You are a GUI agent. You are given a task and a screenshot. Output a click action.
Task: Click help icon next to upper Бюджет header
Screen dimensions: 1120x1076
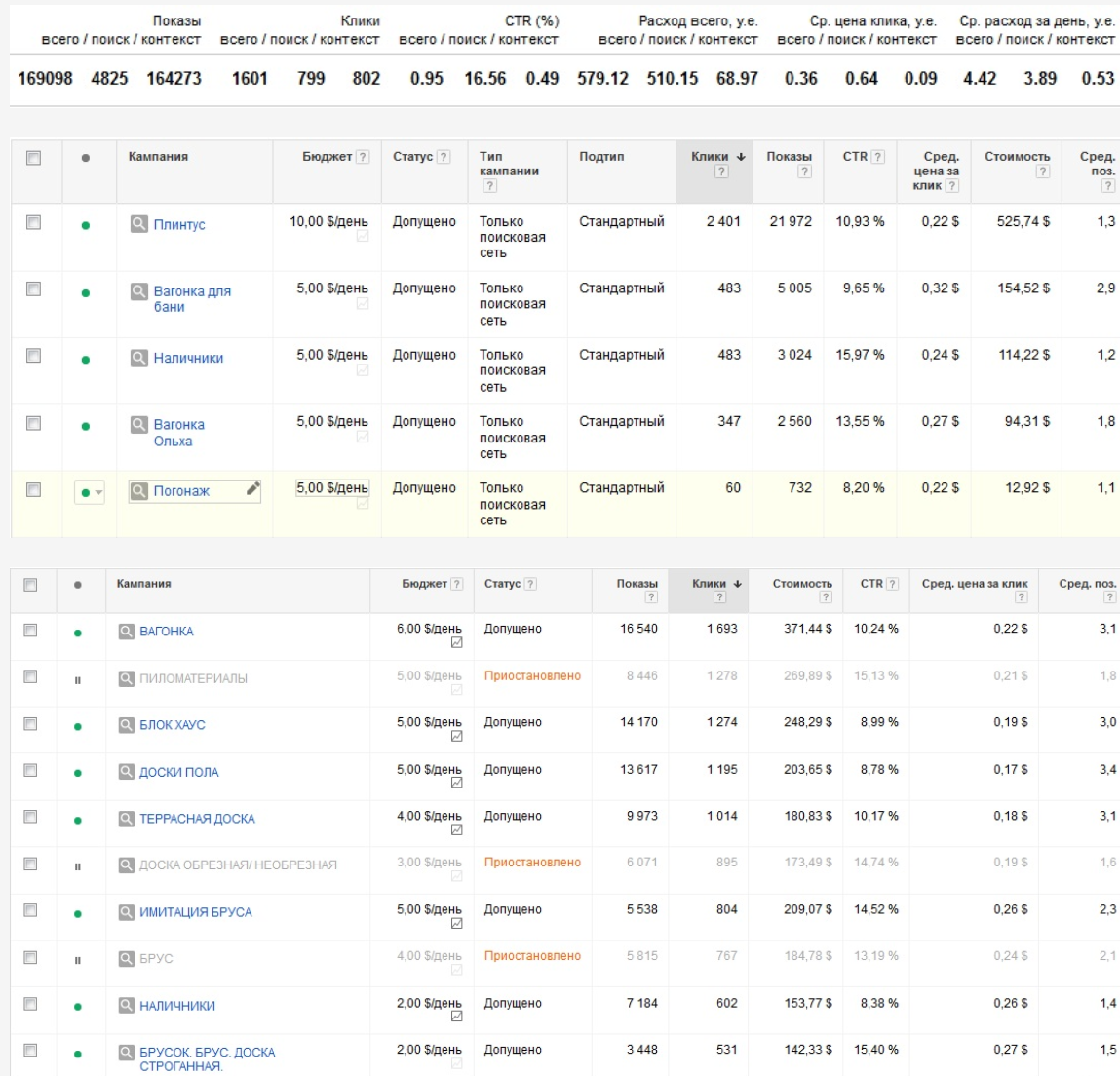(363, 157)
